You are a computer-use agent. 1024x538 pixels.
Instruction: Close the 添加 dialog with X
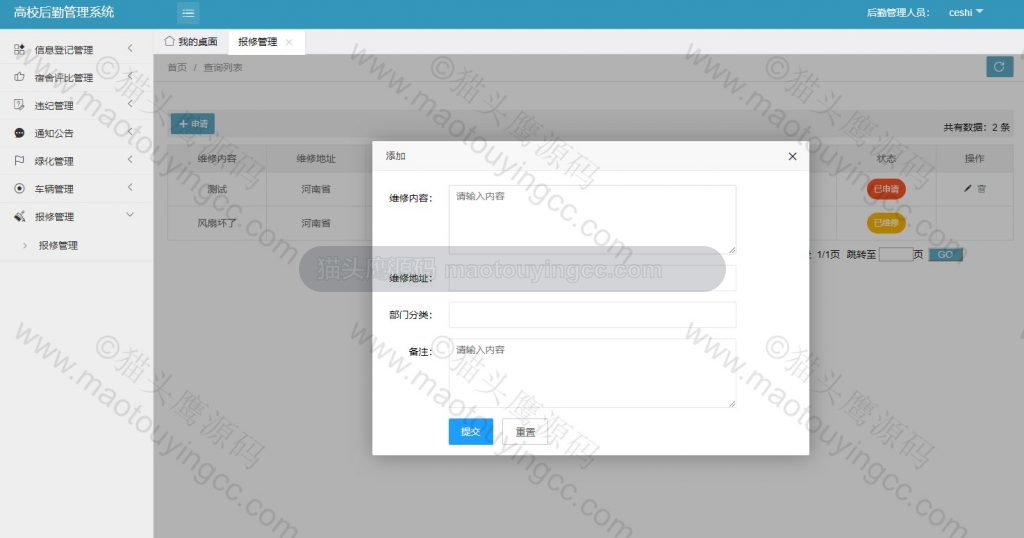pyautogui.click(x=792, y=156)
